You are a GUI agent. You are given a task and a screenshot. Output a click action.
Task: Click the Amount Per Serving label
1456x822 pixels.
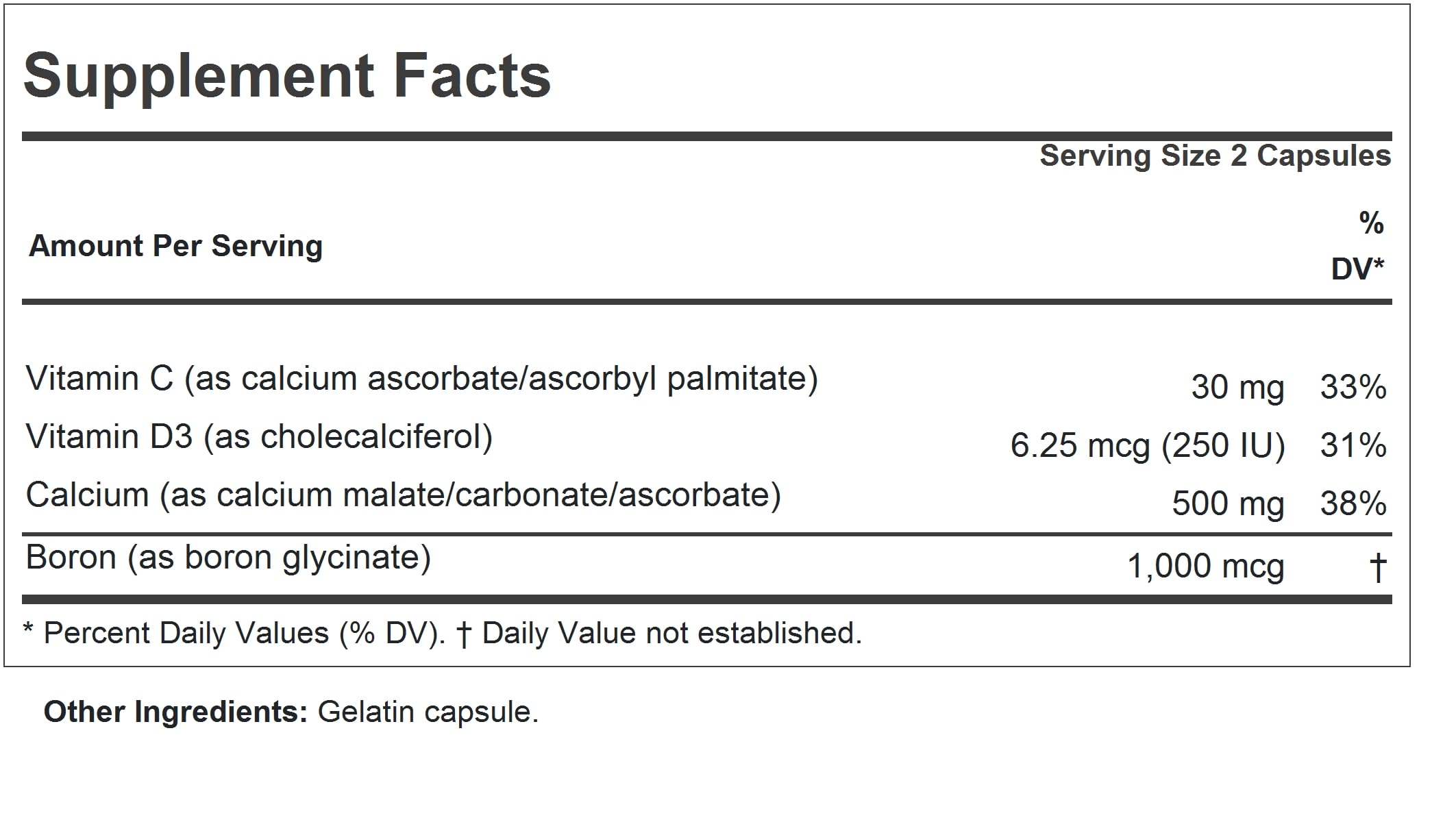point(175,246)
